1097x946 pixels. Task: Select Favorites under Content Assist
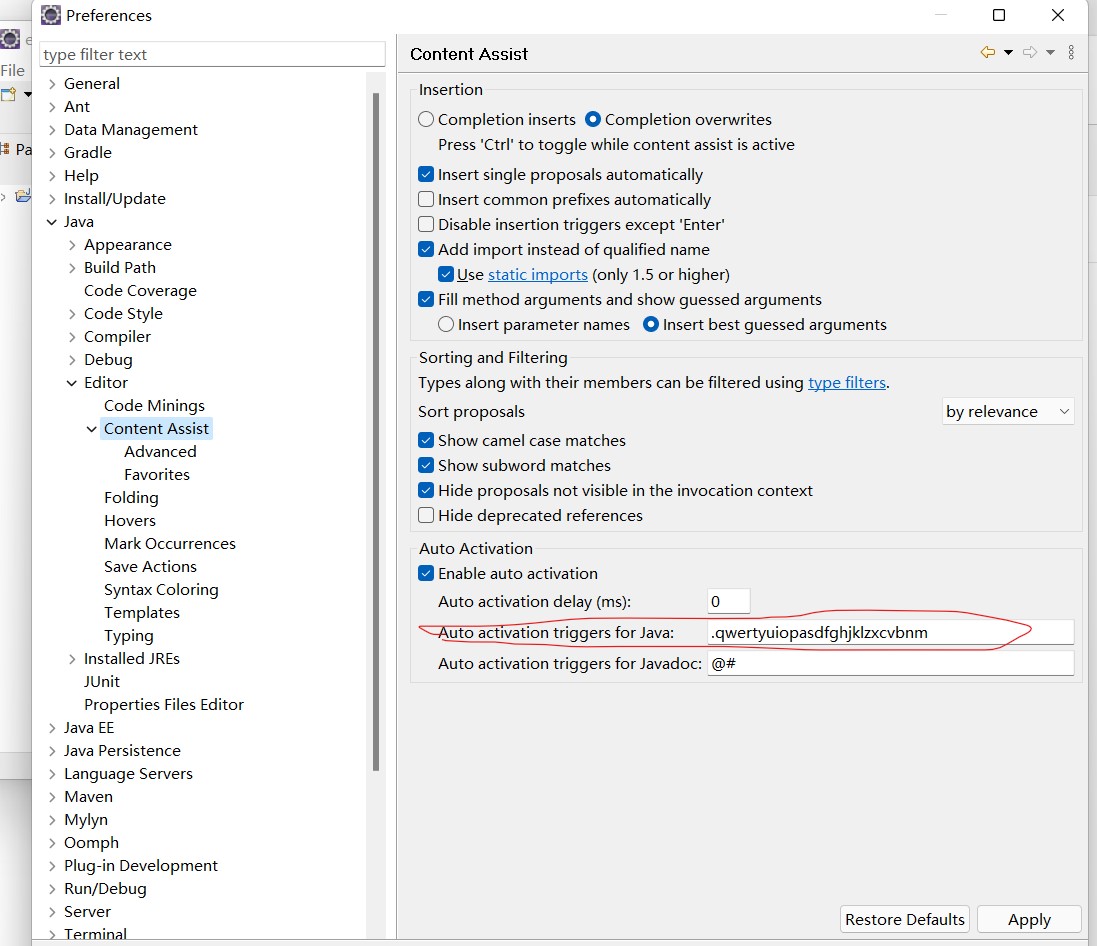coord(157,475)
